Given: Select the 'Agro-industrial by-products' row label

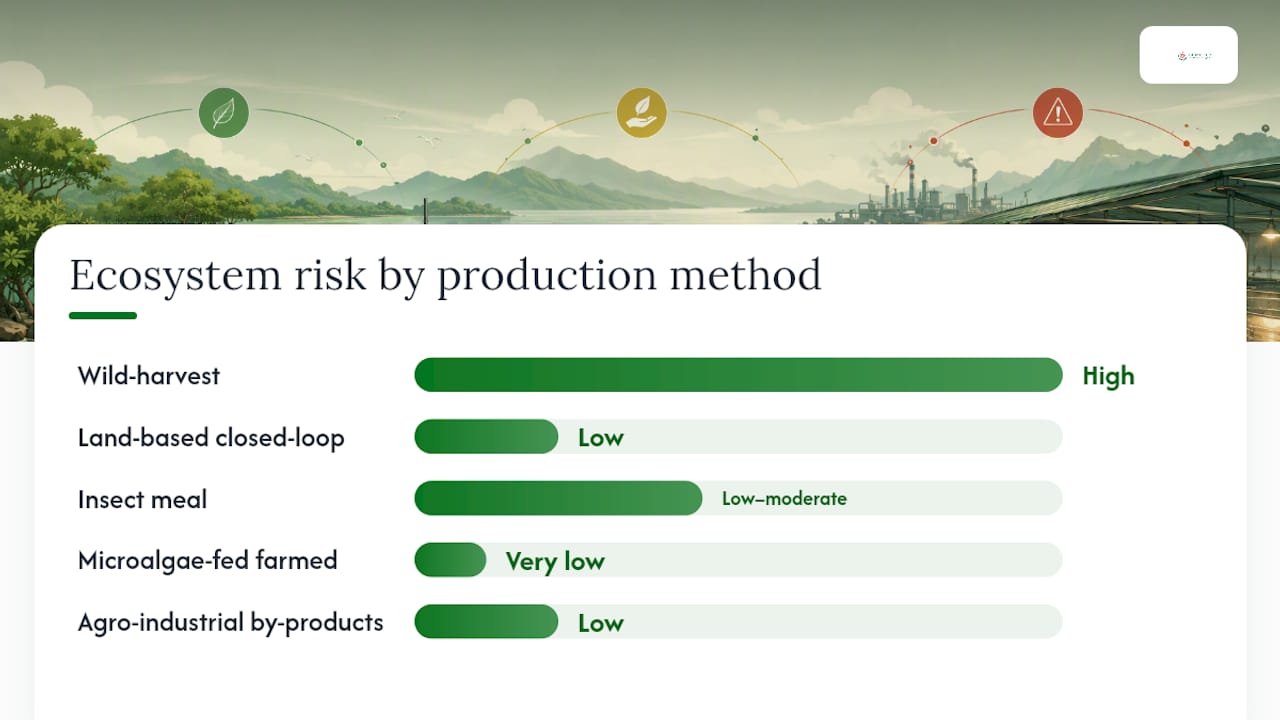Looking at the screenshot, I should [231, 622].
